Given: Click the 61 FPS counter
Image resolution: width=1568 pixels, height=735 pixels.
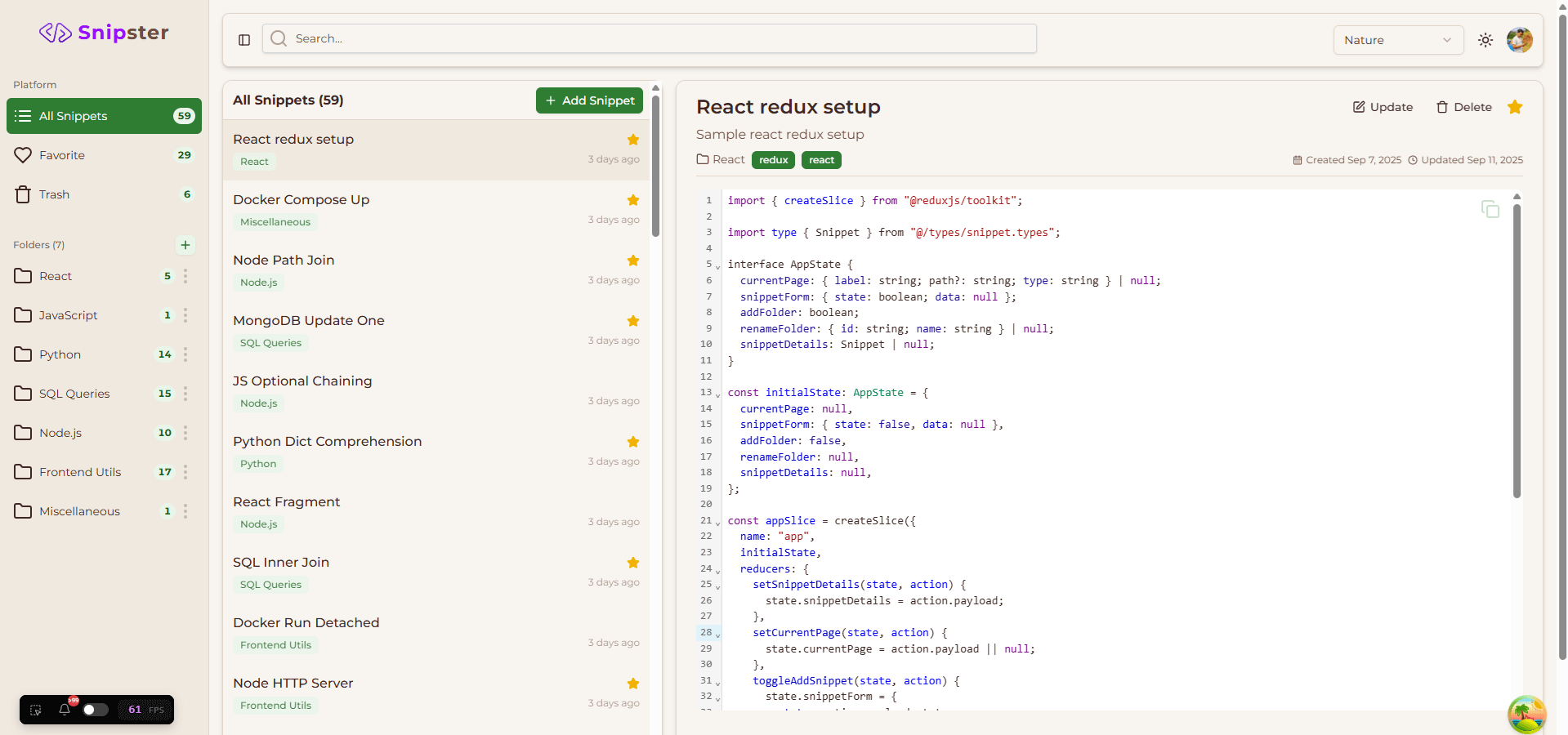Looking at the screenshot, I should 145,710.
